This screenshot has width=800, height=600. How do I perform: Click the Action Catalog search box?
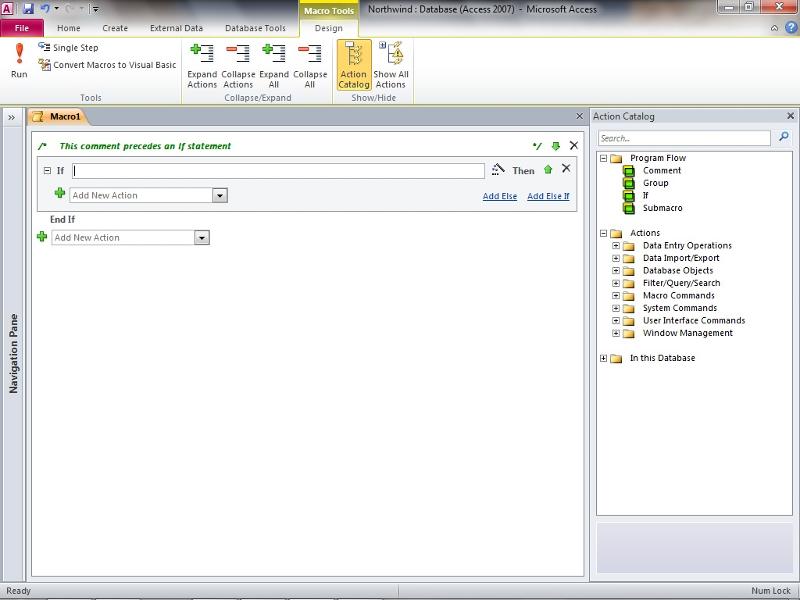tap(684, 138)
